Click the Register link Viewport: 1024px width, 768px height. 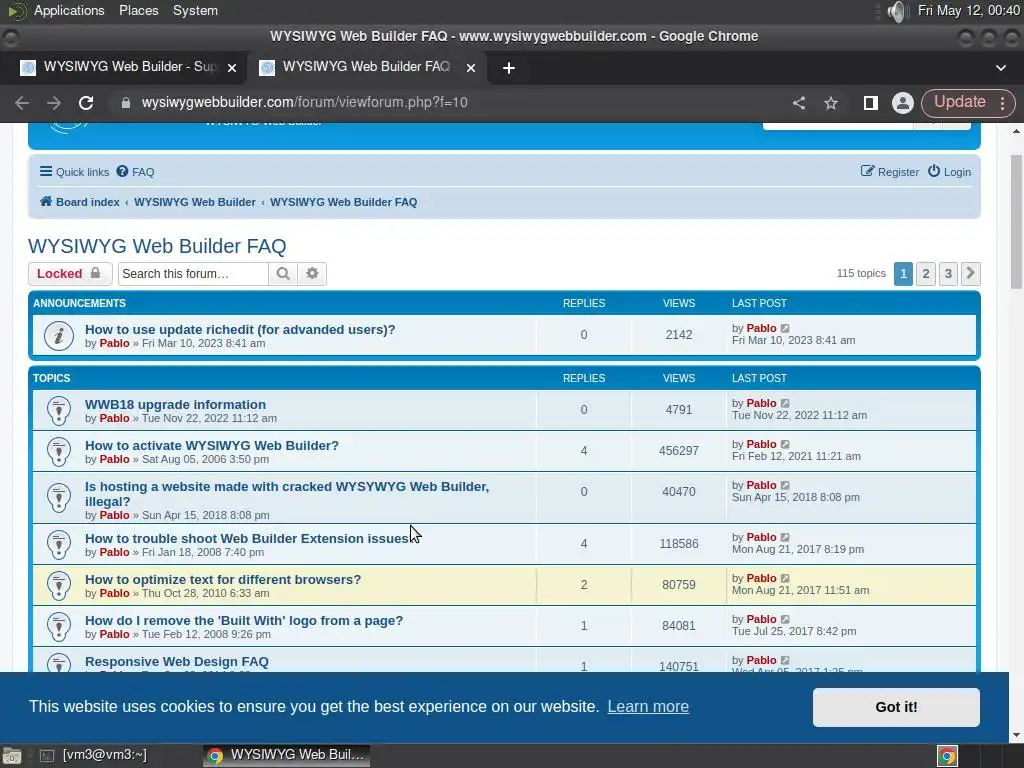point(889,172)
